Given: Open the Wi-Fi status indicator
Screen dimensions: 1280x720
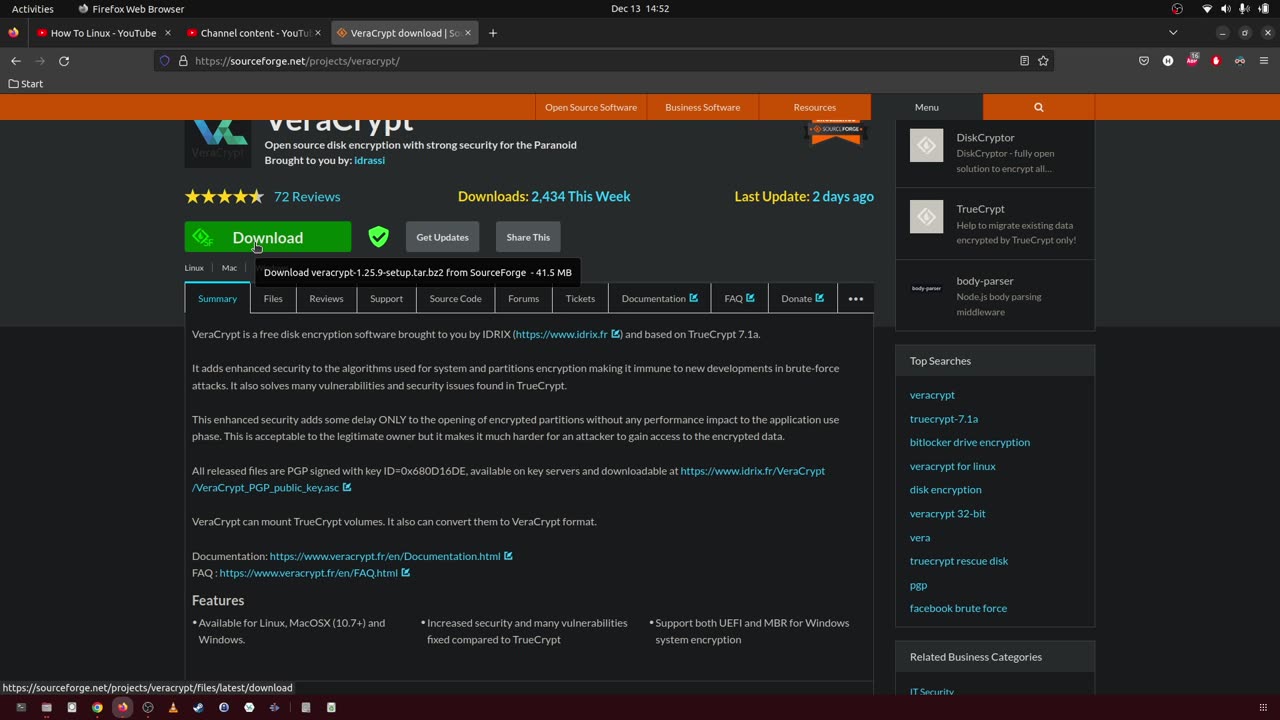Looking at the screenshot, I should [1207, 9].
